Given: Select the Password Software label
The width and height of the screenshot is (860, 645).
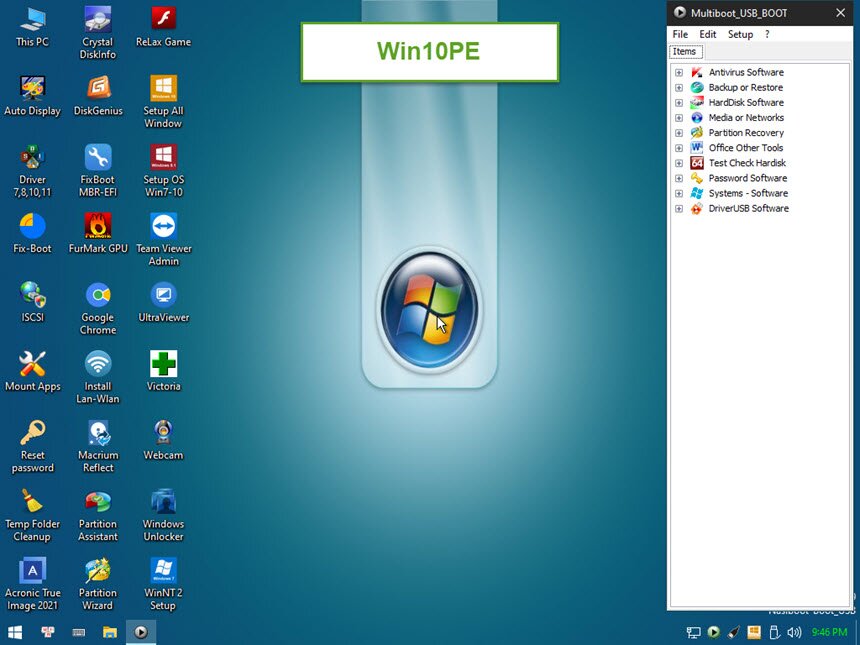Looking at the screenshot, I should point(748,178).
